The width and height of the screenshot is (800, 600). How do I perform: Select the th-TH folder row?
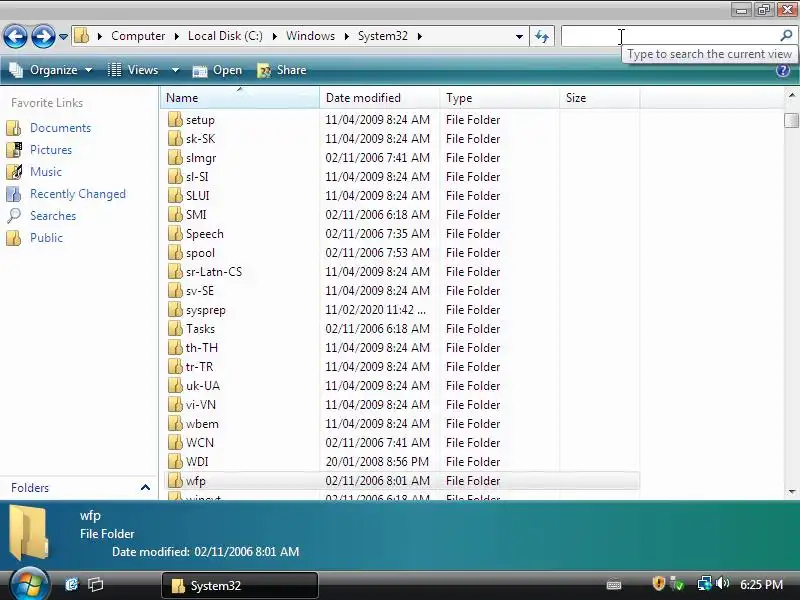click(401, 347)
